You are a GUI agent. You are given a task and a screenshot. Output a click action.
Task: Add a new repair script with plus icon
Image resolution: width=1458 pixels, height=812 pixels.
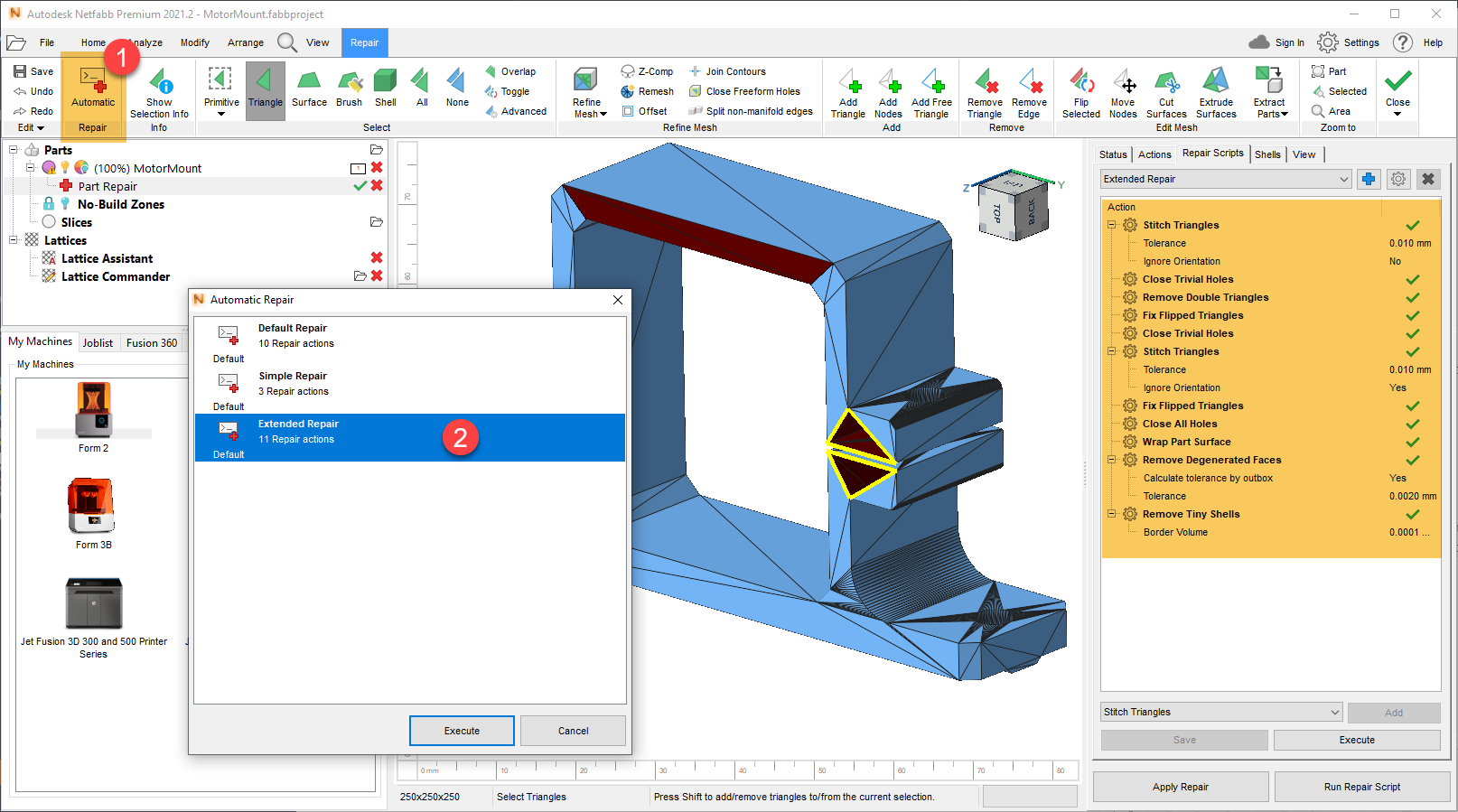click(1369, 179)
